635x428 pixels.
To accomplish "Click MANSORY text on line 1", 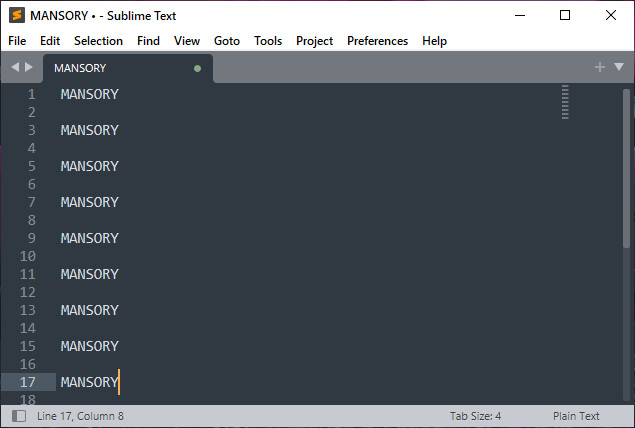I will [89, 94].
